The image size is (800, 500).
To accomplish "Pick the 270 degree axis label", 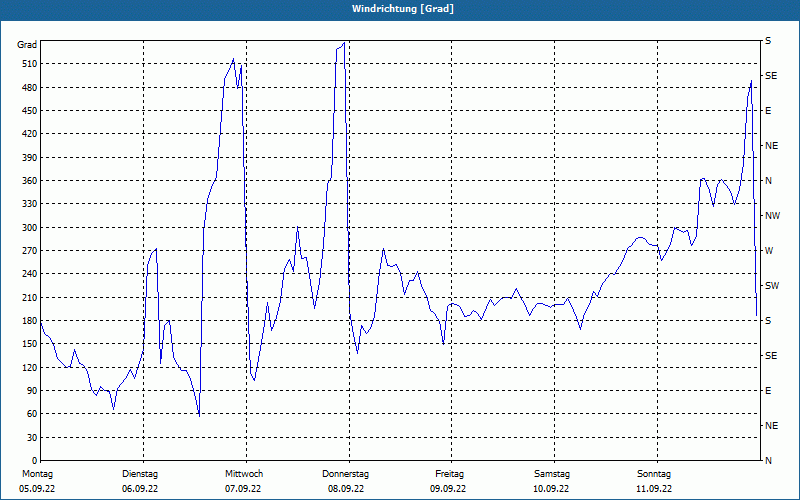I will (x=31, y=251).
